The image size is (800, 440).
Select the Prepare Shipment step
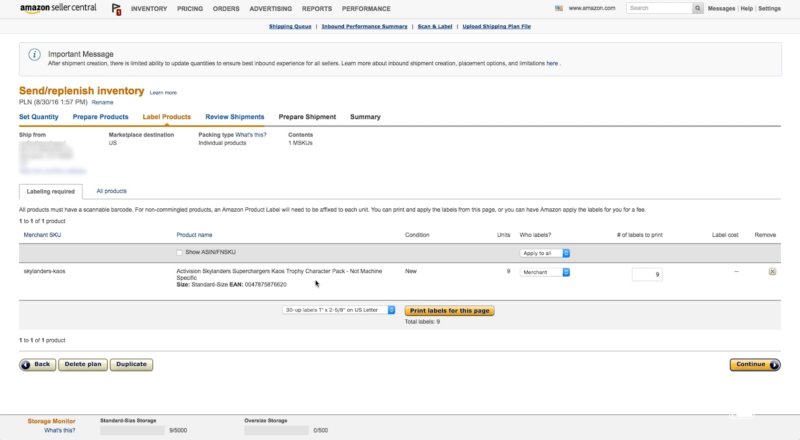(307, 117)
